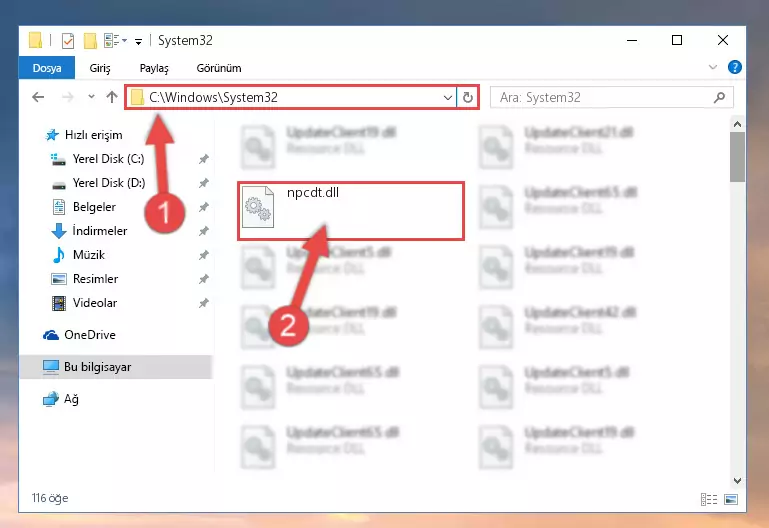This screenshot has width=769, height=528.
Task: Select Bu bilgisayar in navigation pane
Action: pos(116,367)
